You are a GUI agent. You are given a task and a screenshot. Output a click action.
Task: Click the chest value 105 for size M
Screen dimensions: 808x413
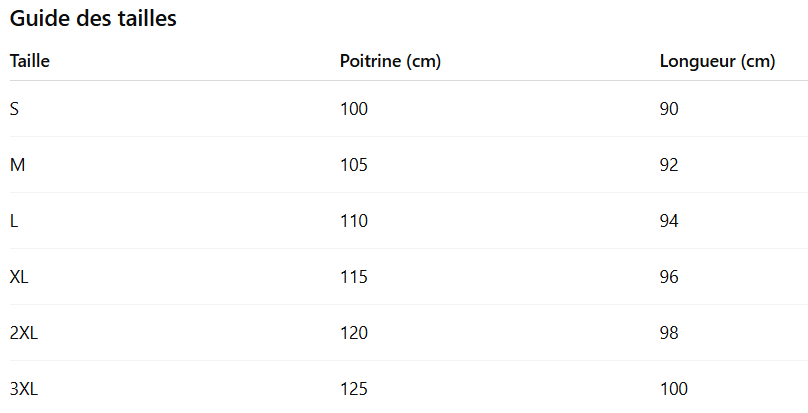354,164
